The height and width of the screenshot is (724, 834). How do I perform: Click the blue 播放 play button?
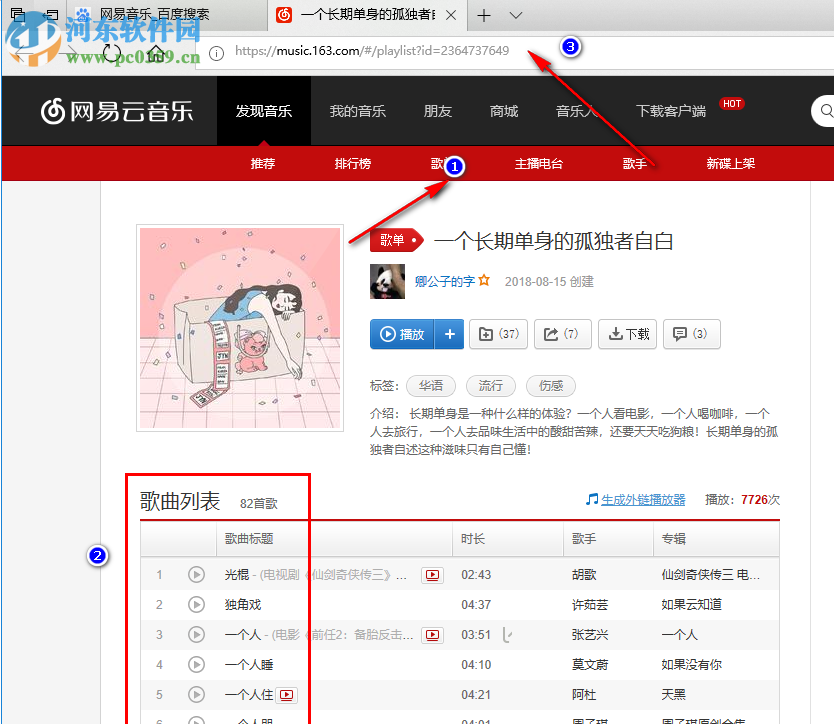[x=404, y=334]
